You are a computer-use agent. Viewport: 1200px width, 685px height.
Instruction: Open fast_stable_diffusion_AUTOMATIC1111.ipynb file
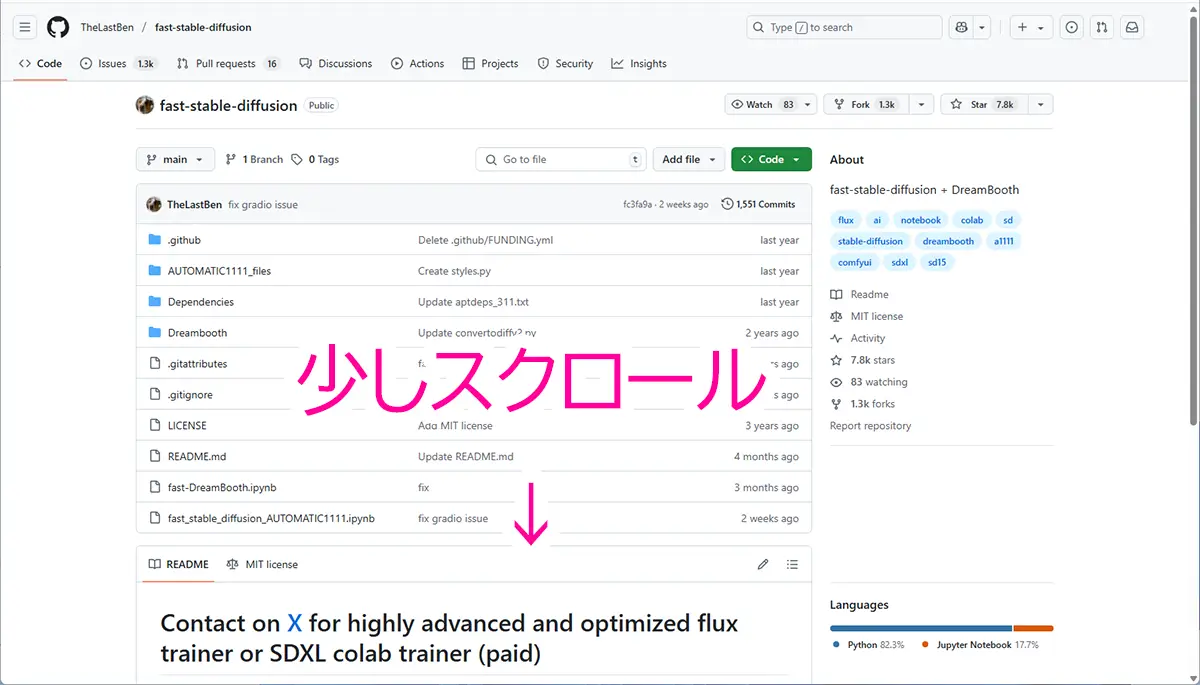coord(271,518)
